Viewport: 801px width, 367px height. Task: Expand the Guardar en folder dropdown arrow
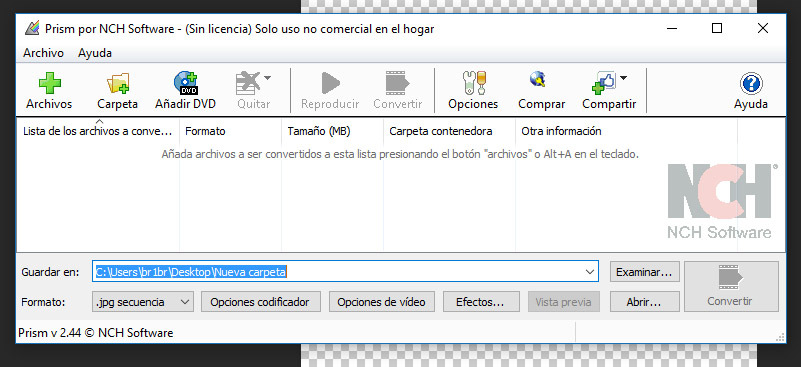590,272
